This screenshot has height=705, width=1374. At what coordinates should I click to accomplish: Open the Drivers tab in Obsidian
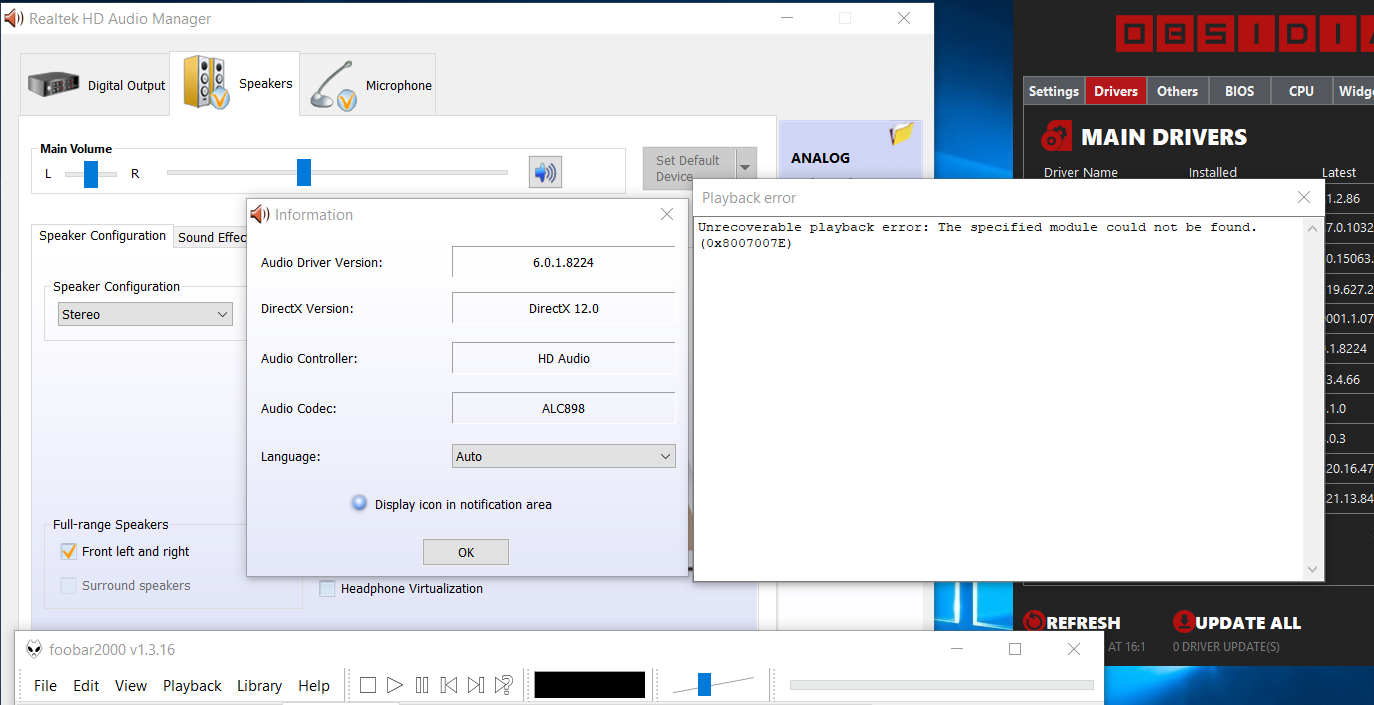pos(1116,91)
